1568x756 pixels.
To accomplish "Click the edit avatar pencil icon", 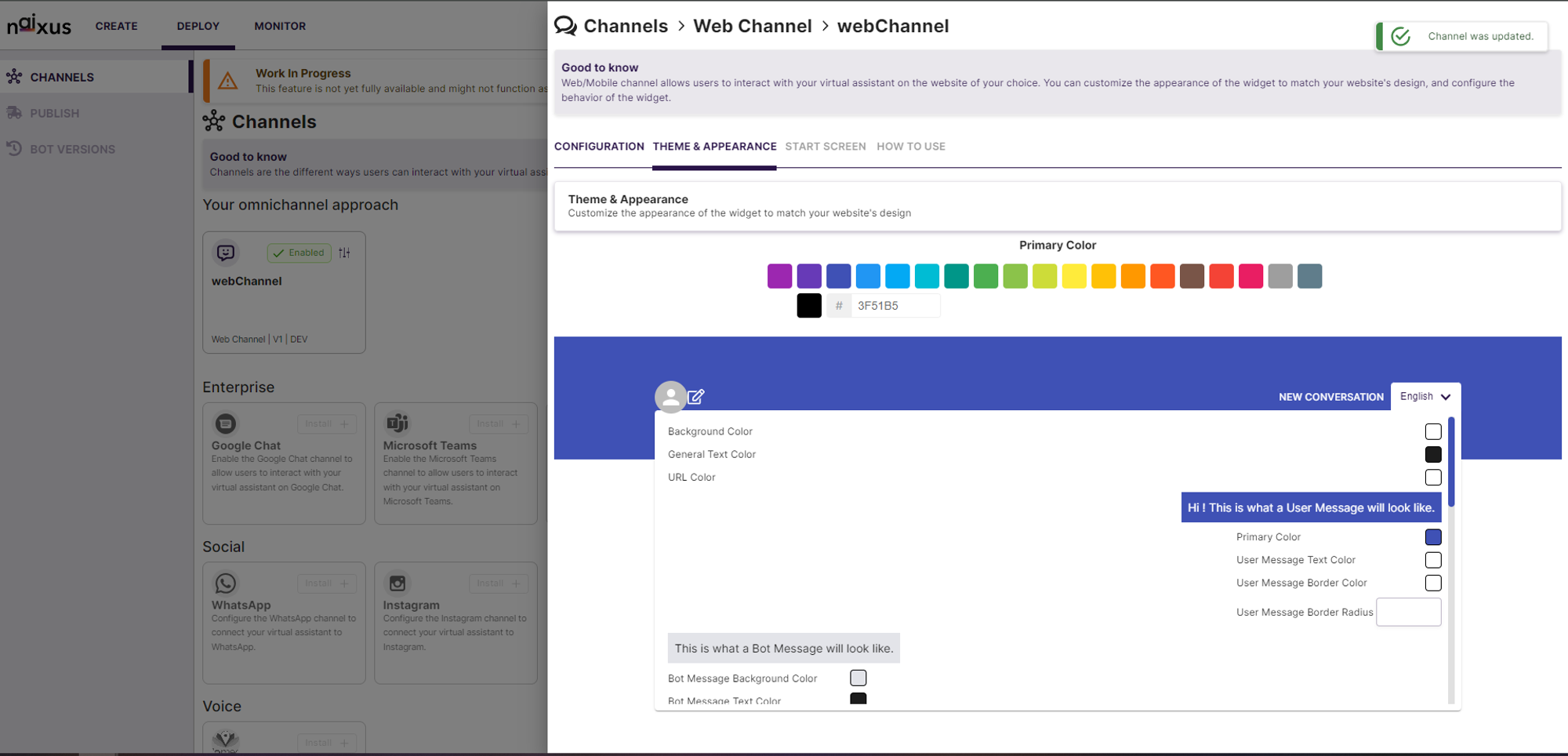I will click(696, 397).
